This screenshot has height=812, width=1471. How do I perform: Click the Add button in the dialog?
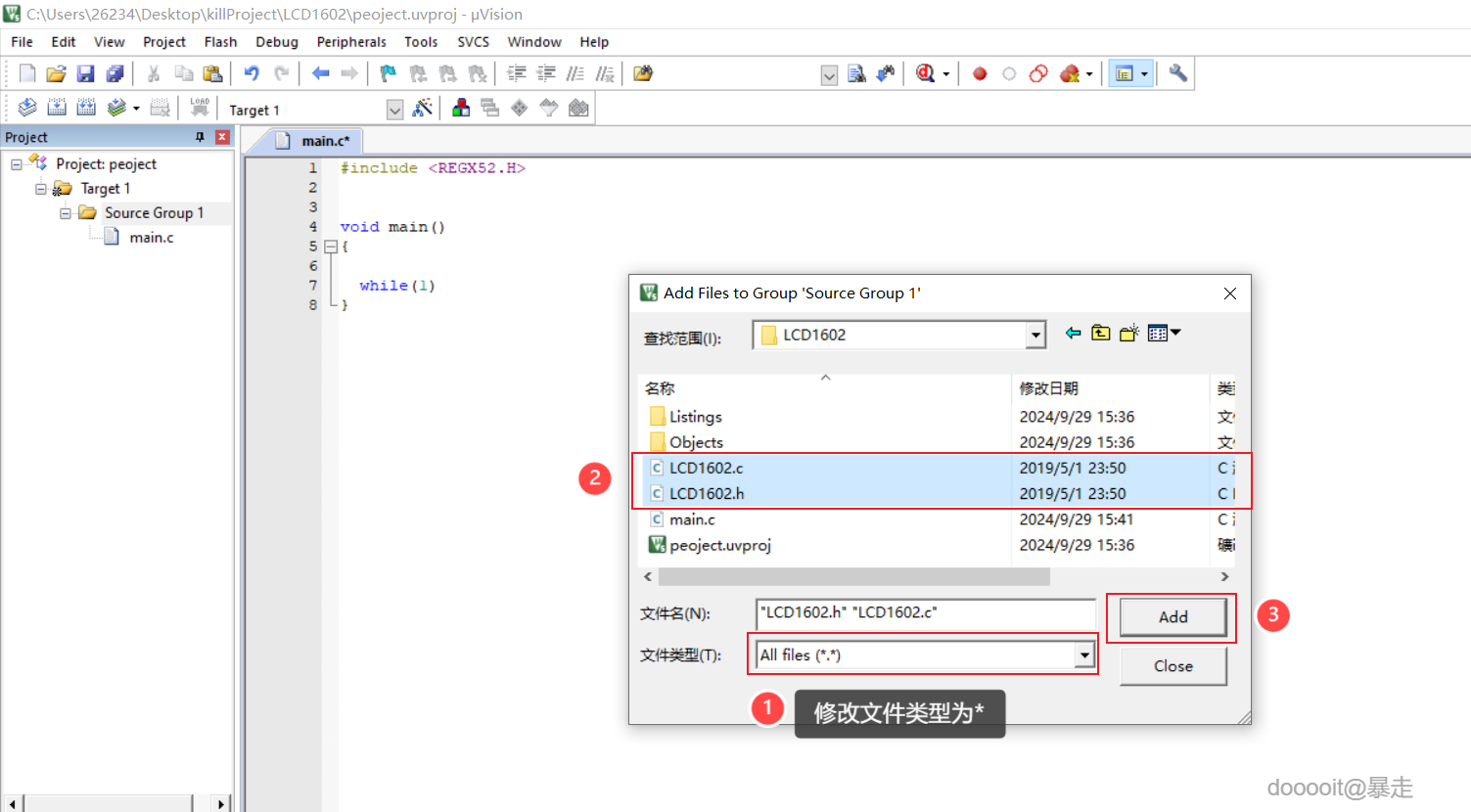[x=1172, y=617]
